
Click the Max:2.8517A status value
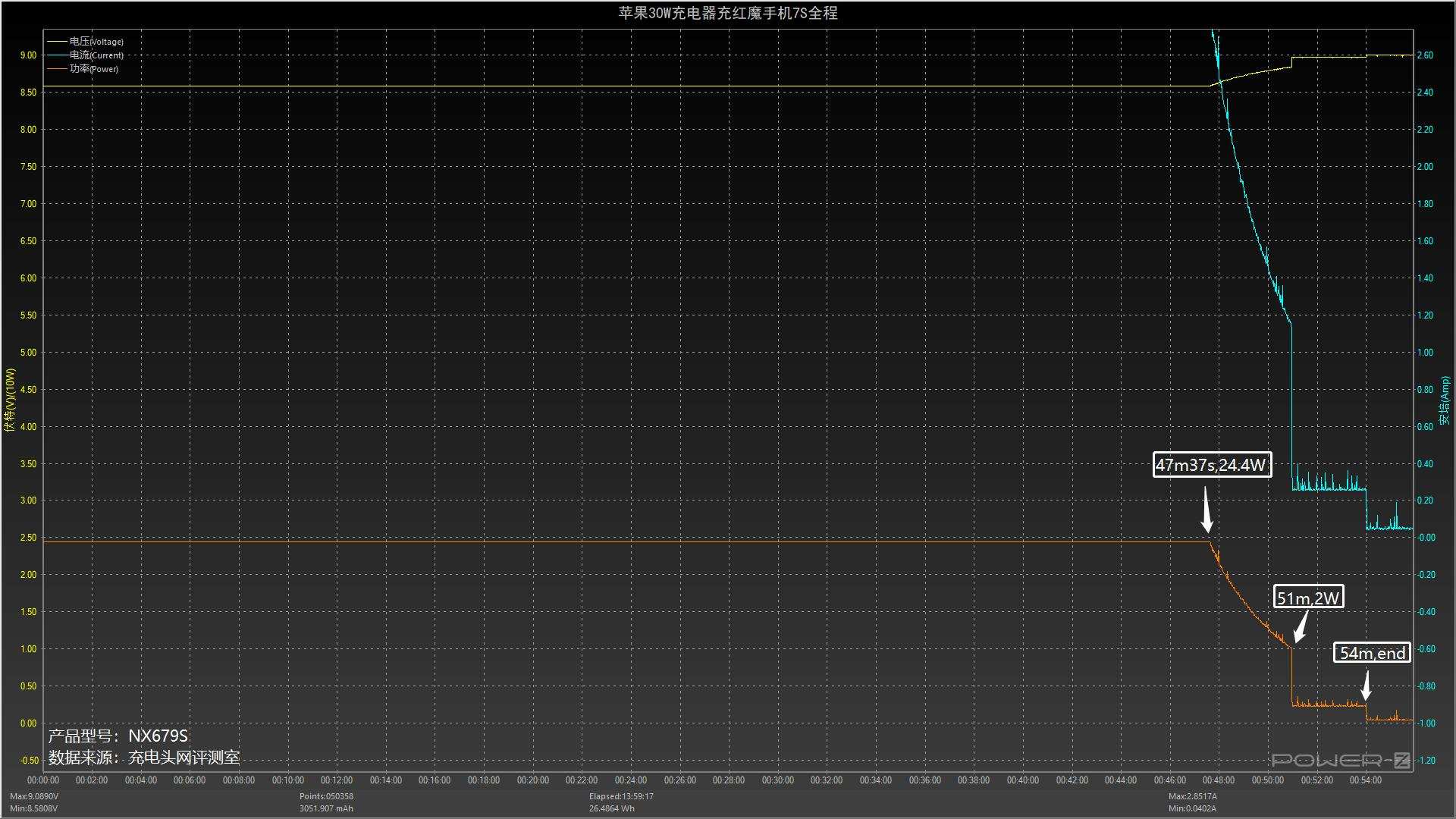(1193, 796)
